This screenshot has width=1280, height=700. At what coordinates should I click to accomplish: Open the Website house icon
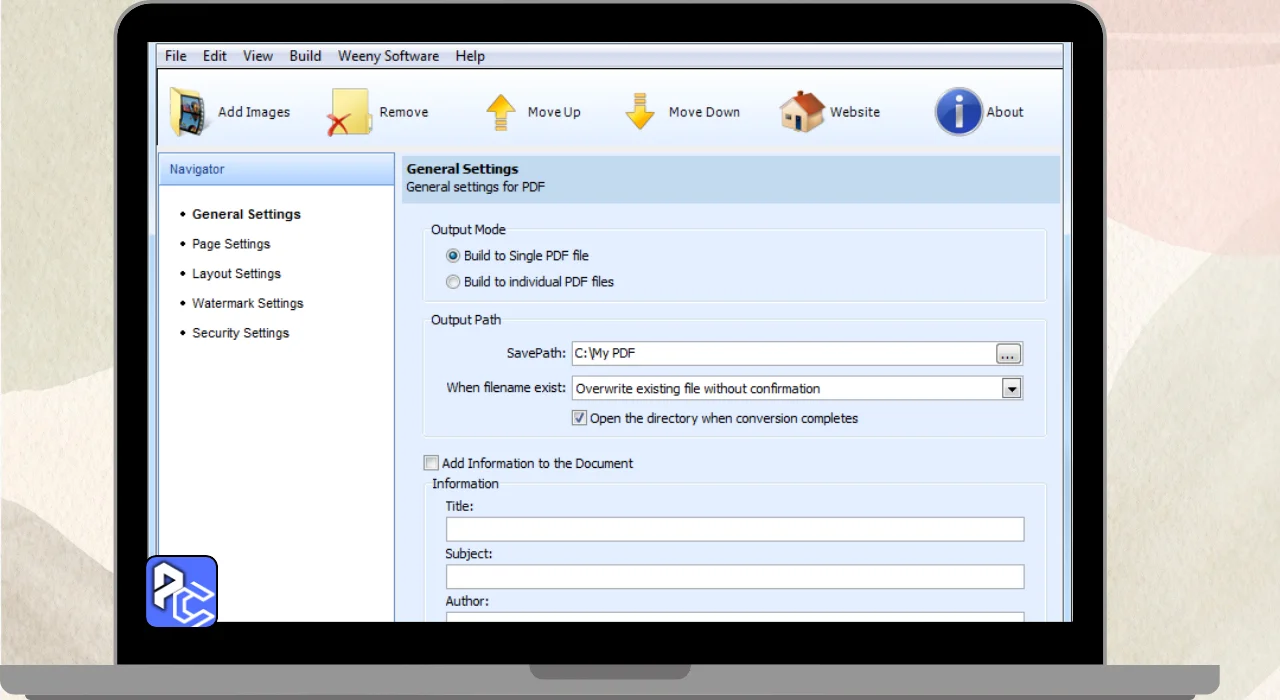pyautogui.click(x=801, y=112)
